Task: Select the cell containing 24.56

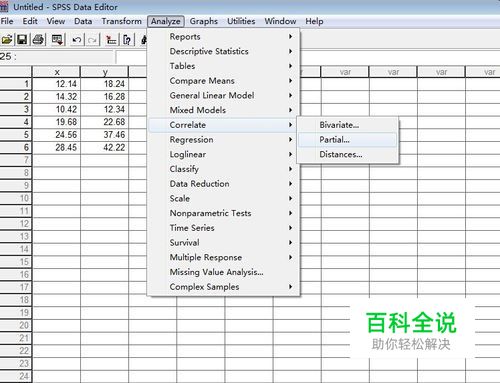Action: click(x=56, y=135)
